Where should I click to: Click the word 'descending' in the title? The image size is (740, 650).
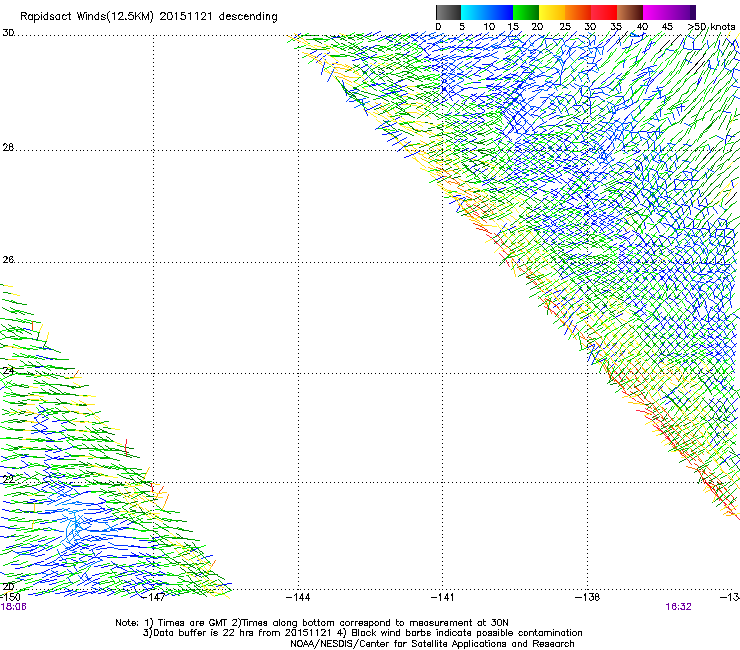248,17
